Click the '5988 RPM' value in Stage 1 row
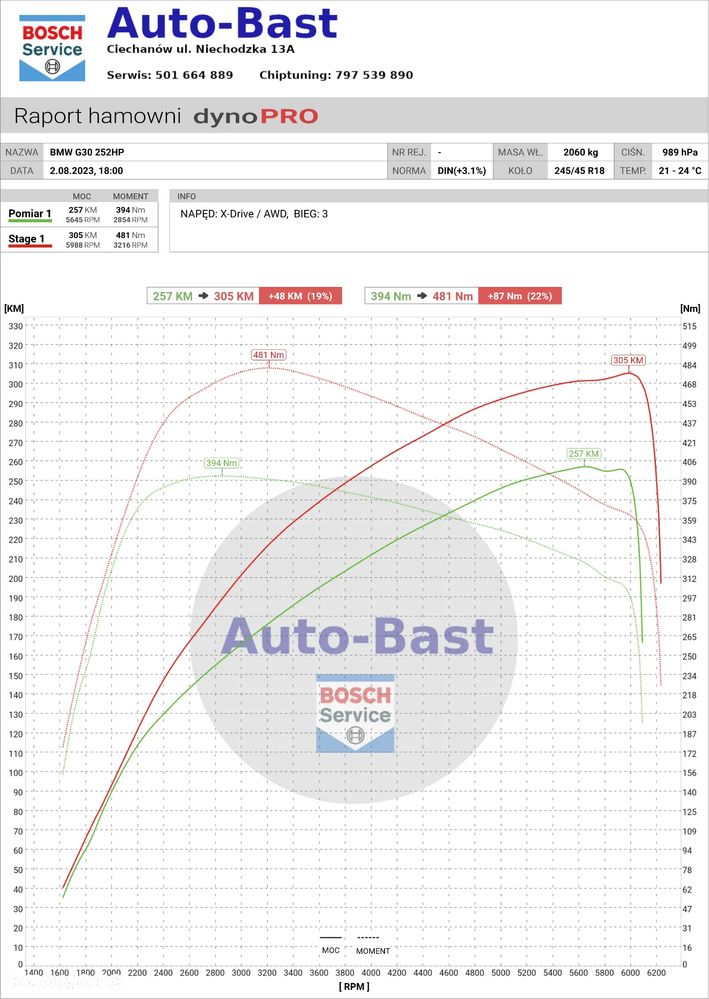The width and height of the screenshot is (709, 999). click(x=84, y=245)
